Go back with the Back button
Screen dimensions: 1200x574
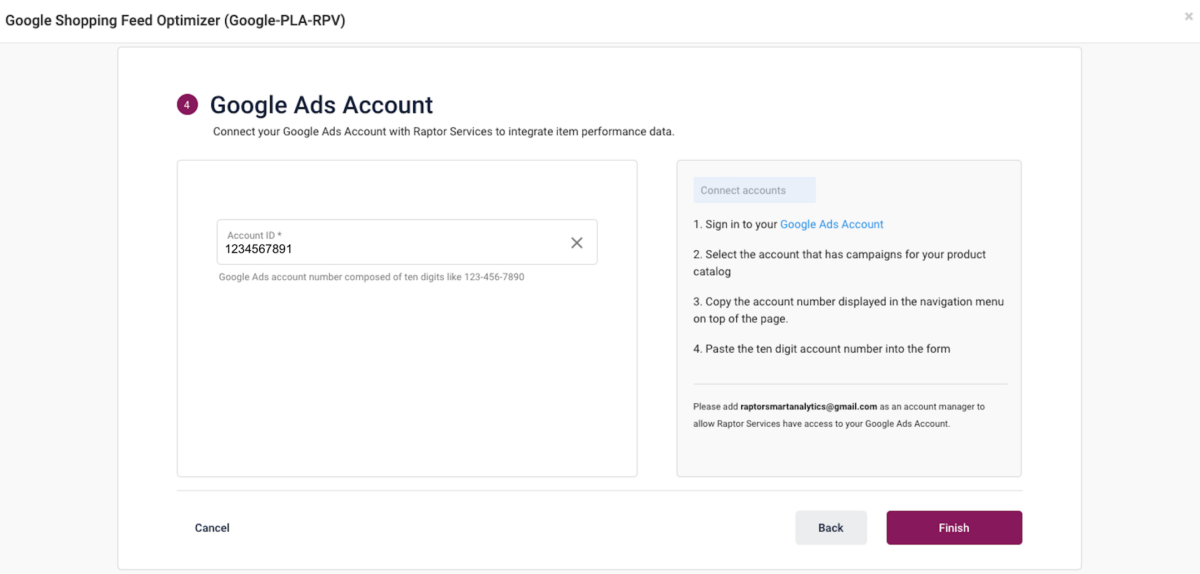click(831, 528)
